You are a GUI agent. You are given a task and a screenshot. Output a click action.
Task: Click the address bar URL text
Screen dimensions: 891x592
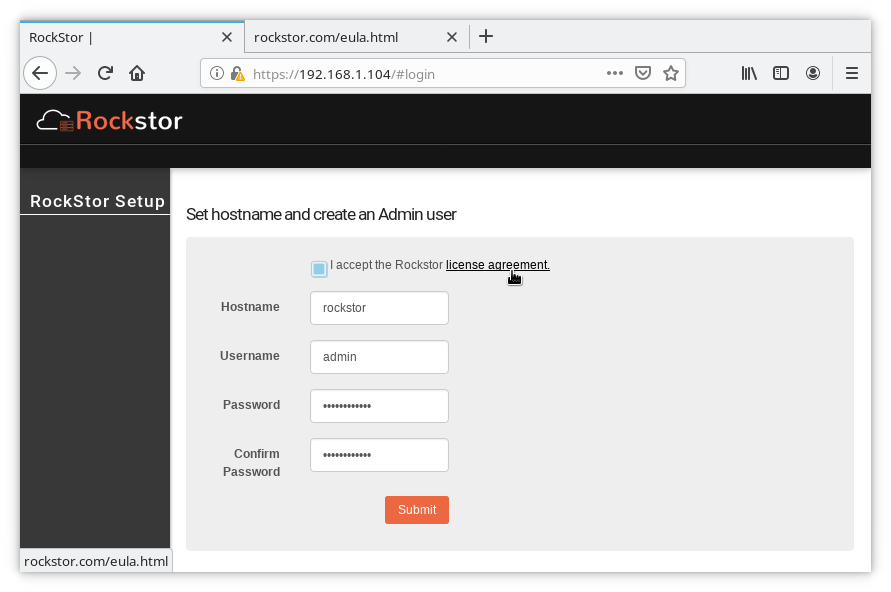click(x=344, y=74)
